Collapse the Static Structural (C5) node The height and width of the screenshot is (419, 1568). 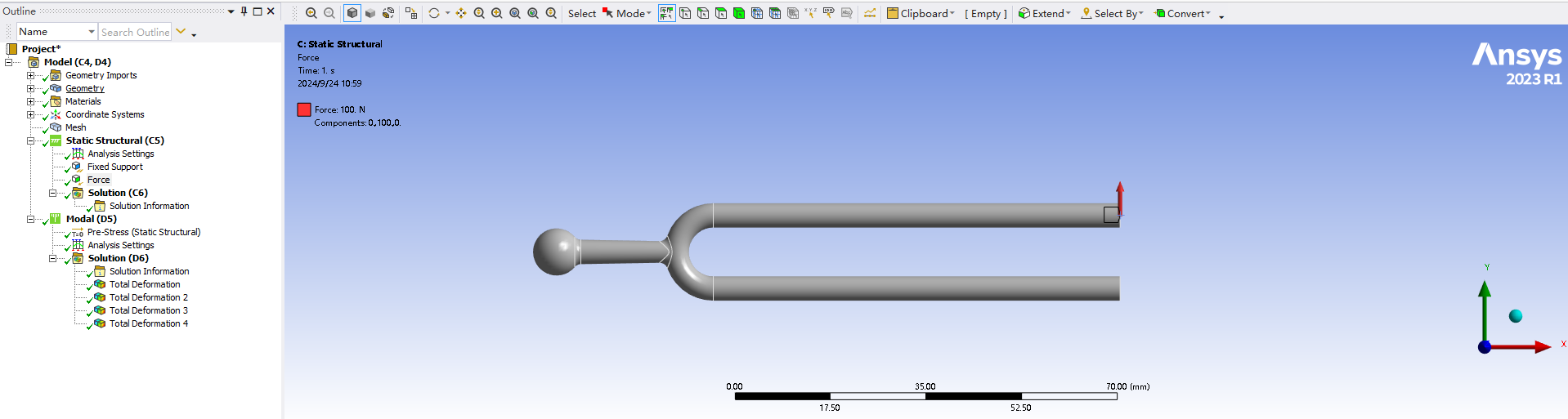point(30,140)
